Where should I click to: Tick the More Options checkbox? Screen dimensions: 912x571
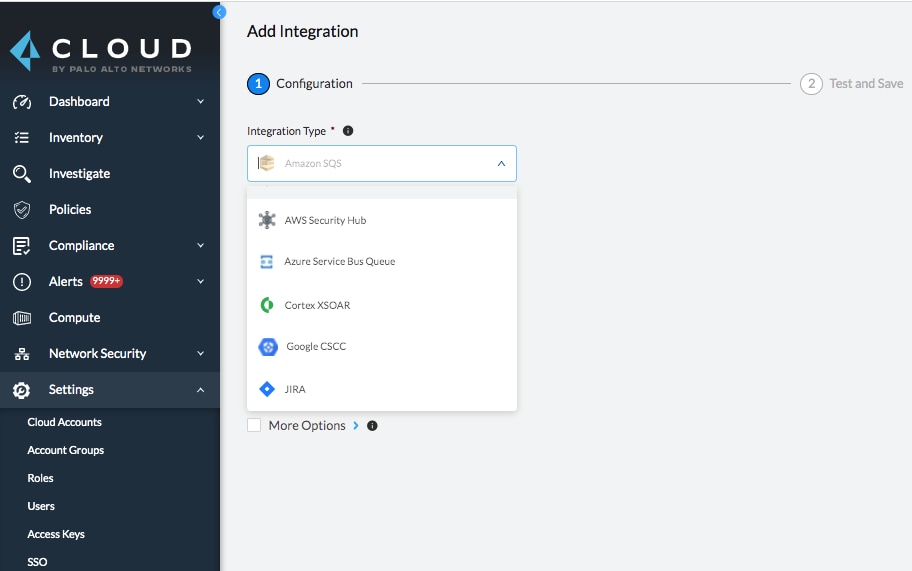point(254,425)
